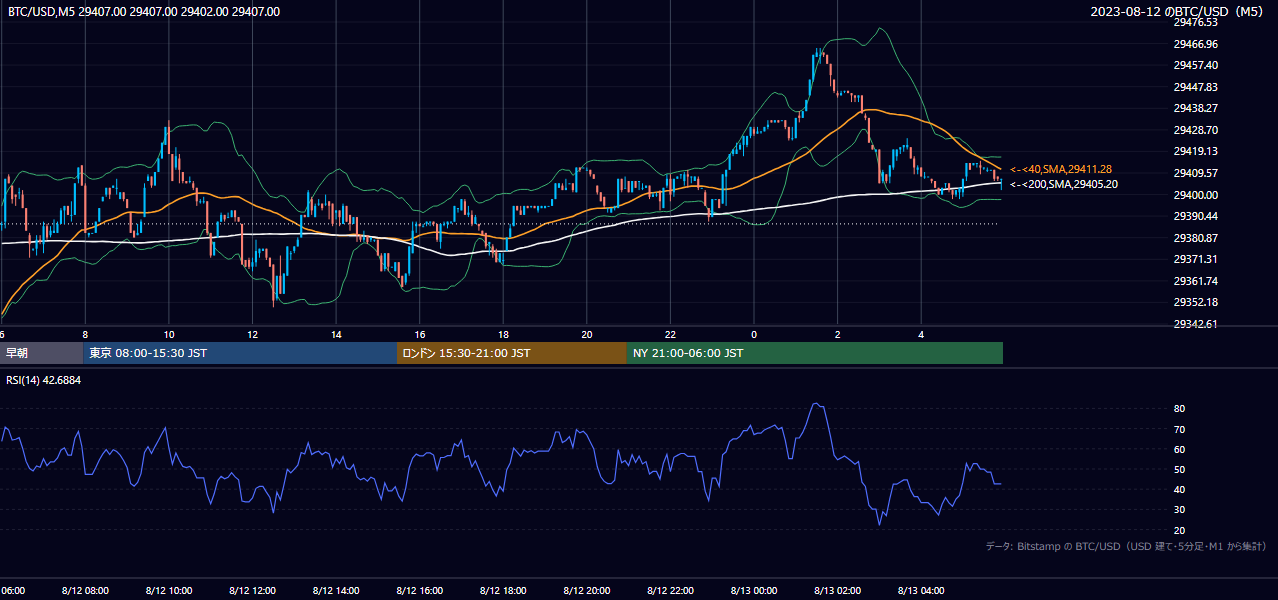The image size is (1278, 600).
Task: Click the 29400.00 price axis label
Action: tap(1195, 195)
